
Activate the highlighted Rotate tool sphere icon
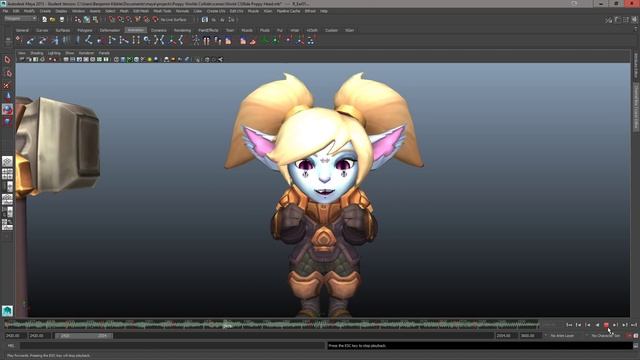(7, 109)
